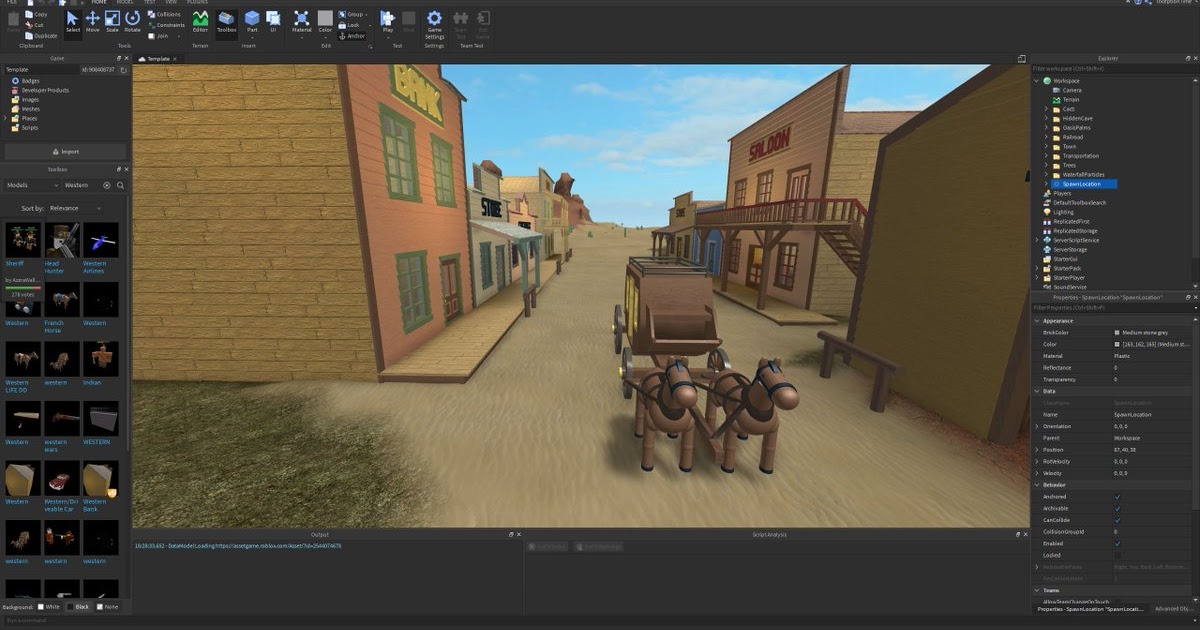Activate the Scale tool
Viewport: 1200px width, 630px height.
point(112,21)
